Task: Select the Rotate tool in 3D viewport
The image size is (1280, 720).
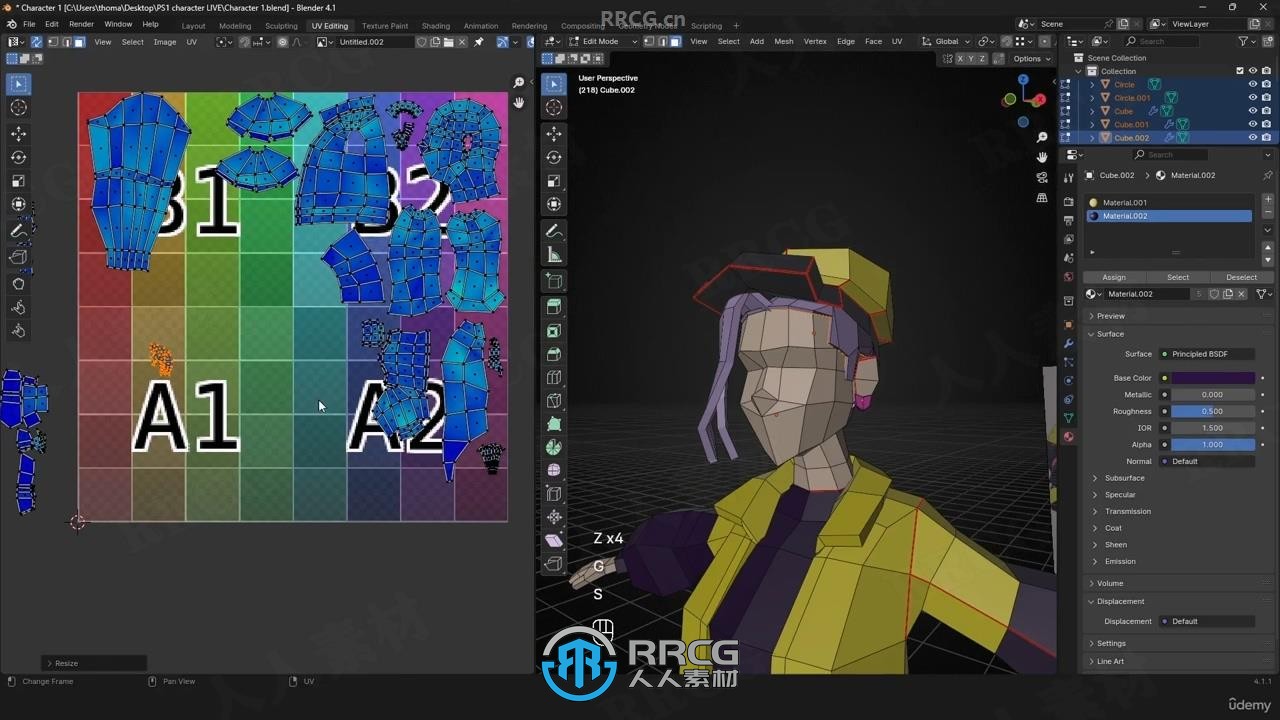Action: click(x=554, y=157)
